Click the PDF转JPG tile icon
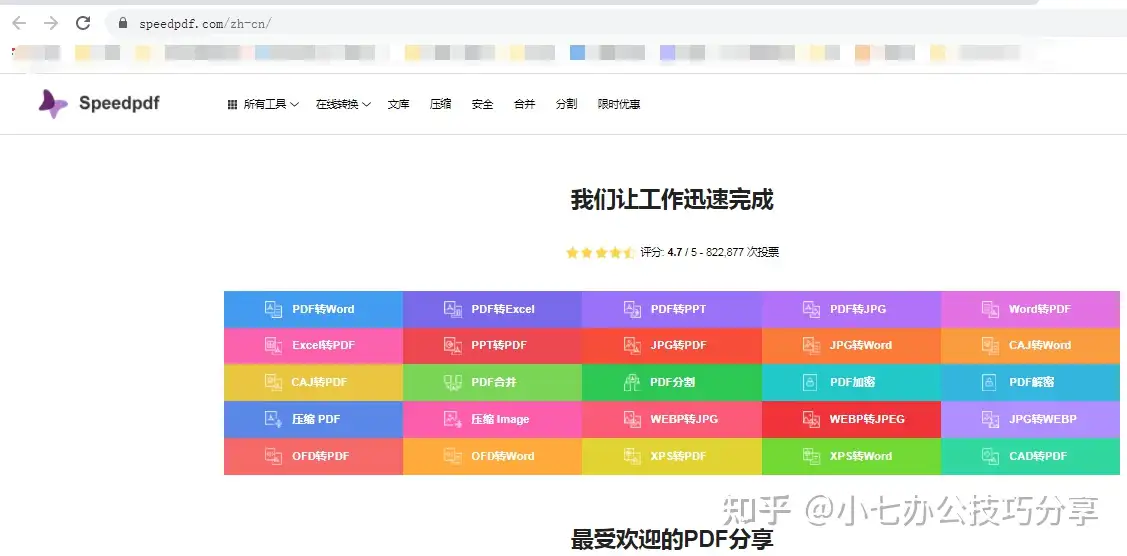1127x556 pixels. pyautogui.click(x=811, y=309)
